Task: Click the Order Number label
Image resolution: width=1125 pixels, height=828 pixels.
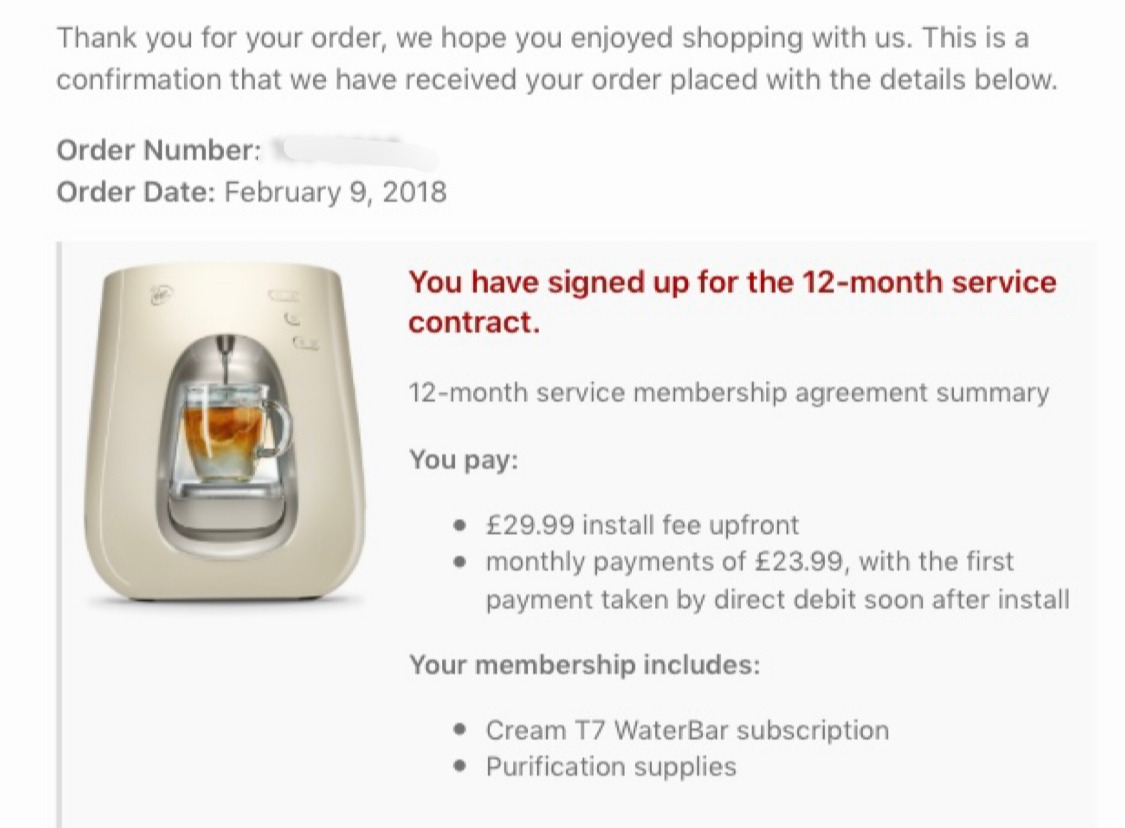Action: [x=159, y=150]
